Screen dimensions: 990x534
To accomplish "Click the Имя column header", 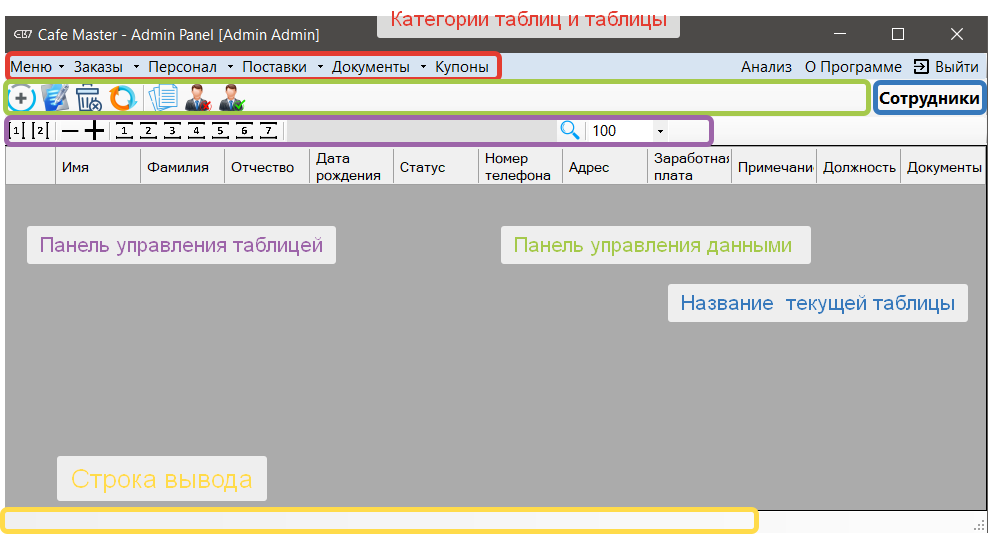I will (x=98, y=167).
